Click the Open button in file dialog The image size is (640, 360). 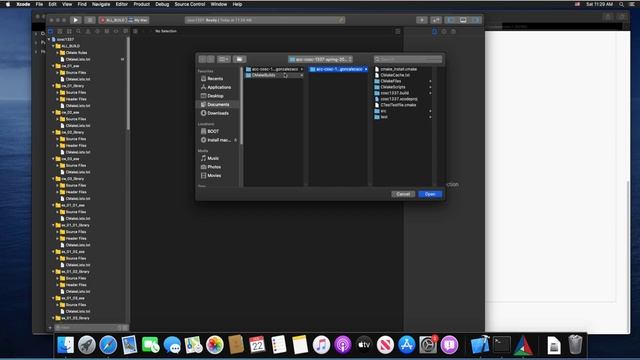tap(430, 194)
